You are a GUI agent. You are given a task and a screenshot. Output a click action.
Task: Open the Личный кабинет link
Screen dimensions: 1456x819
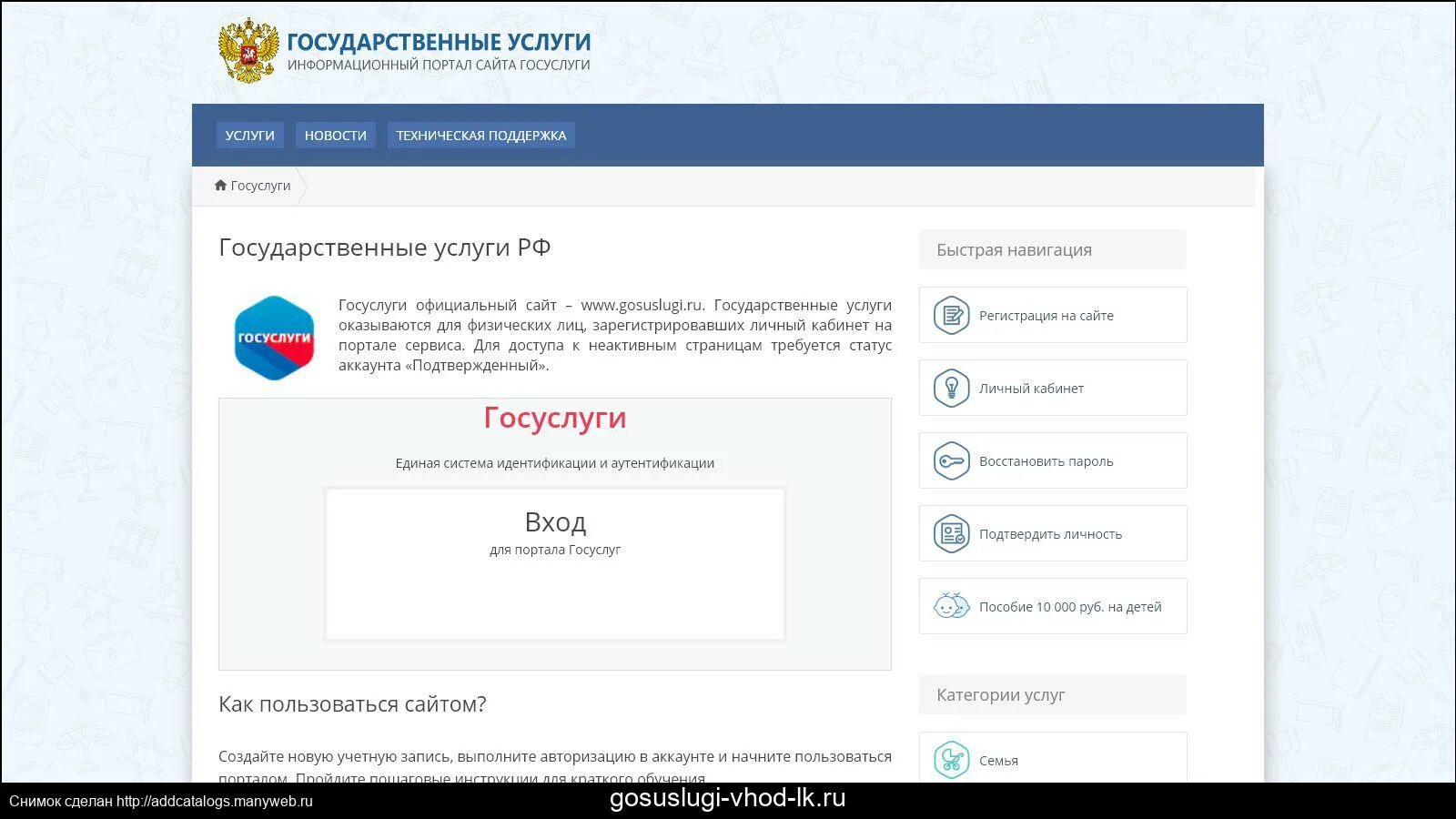1053,388
